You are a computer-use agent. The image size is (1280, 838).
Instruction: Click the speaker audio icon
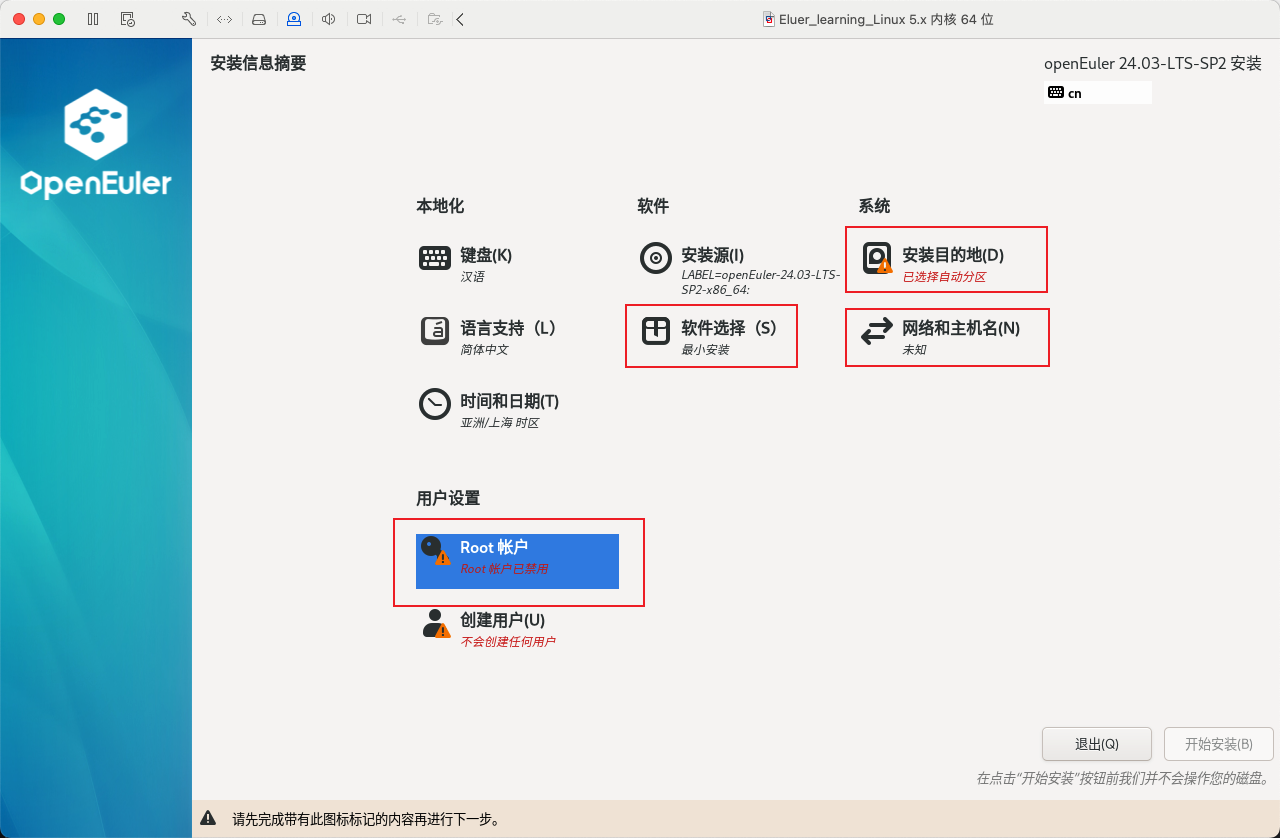click(x=329, y=18)
